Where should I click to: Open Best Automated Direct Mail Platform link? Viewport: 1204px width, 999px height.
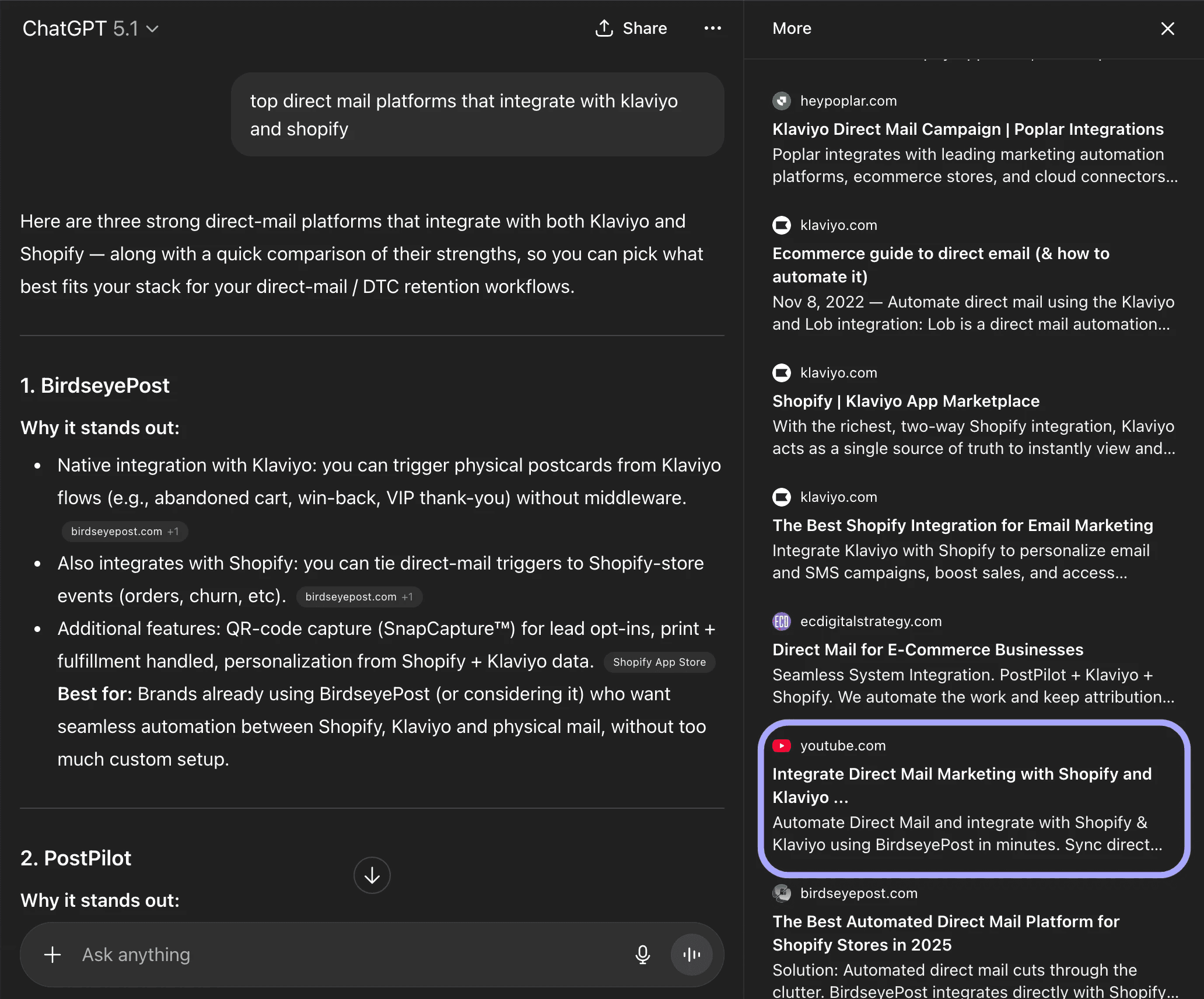point(946,933)
